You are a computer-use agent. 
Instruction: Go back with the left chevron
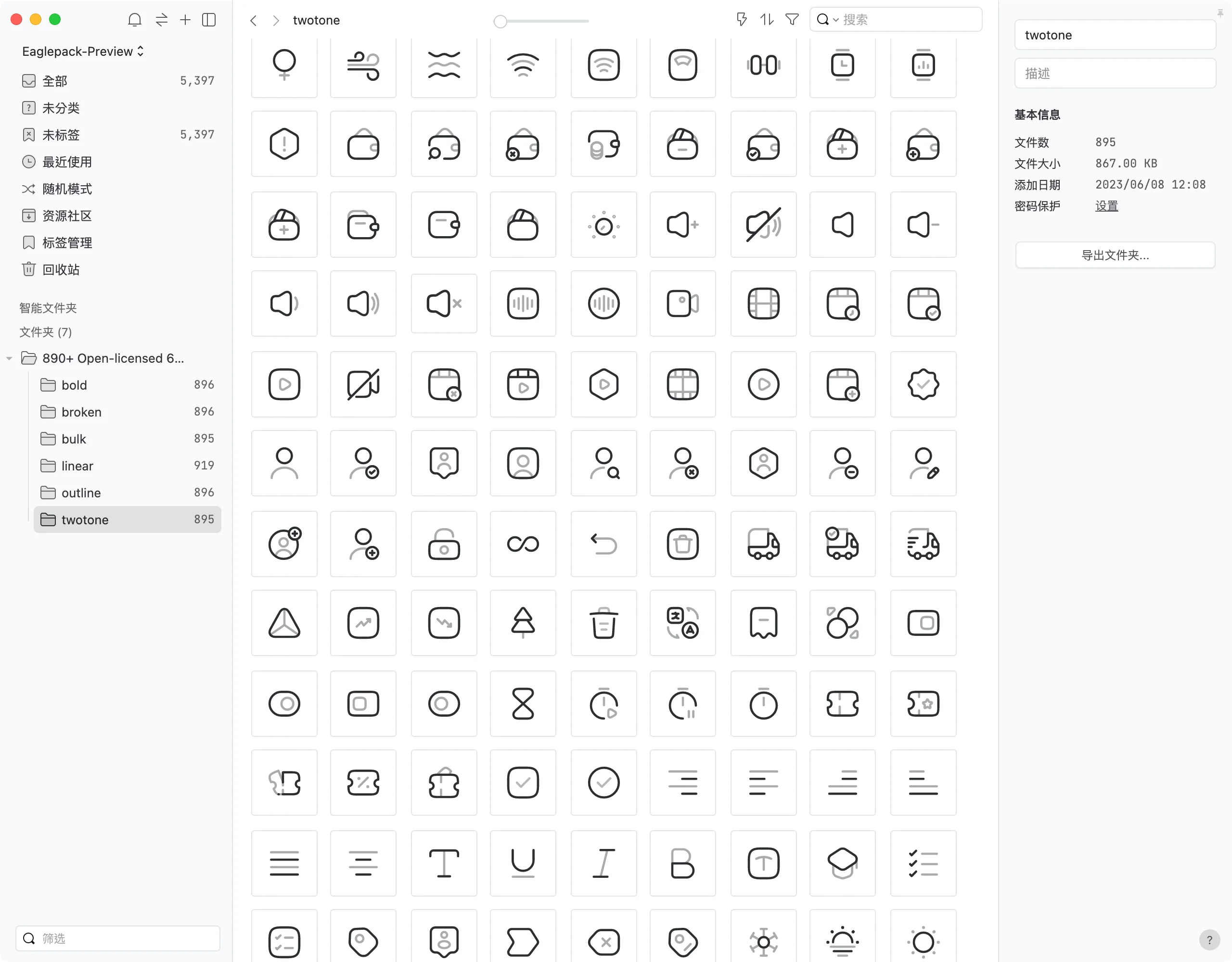253,21
